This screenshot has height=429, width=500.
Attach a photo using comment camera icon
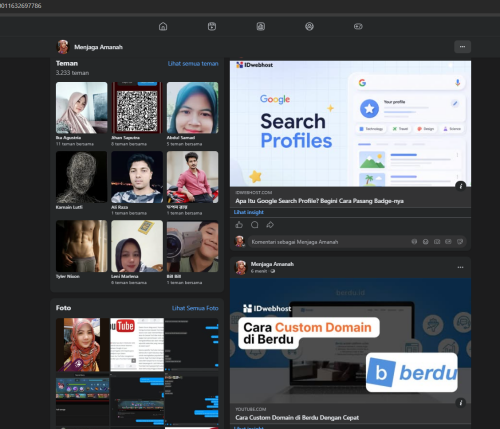tap(437, 242)
